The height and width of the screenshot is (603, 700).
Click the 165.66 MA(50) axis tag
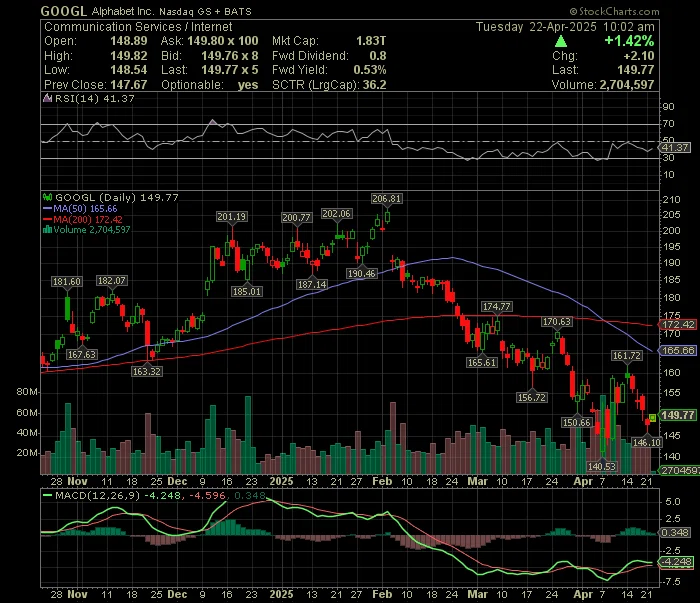678,350
